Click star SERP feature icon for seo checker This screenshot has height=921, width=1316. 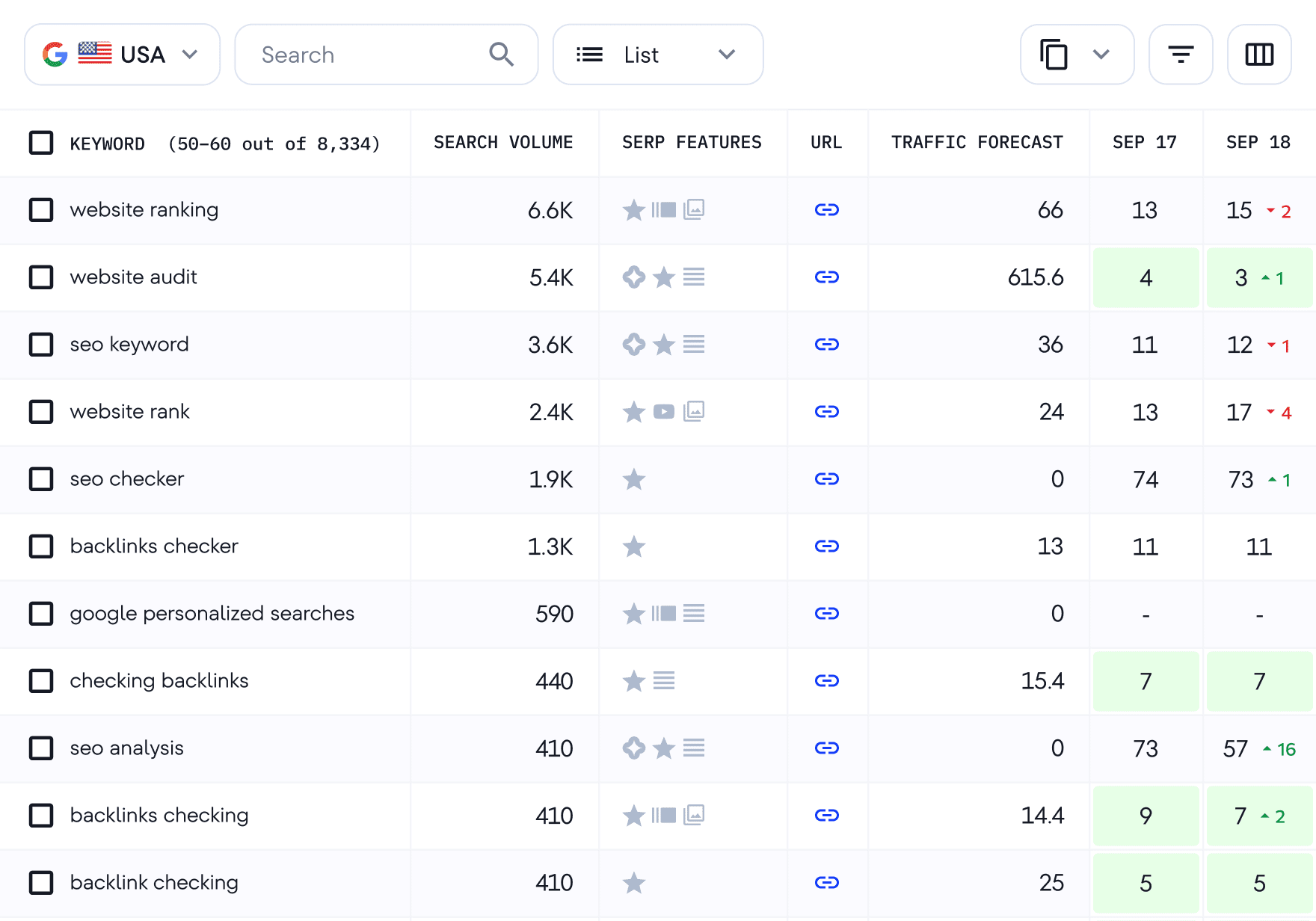pos(634,479)
